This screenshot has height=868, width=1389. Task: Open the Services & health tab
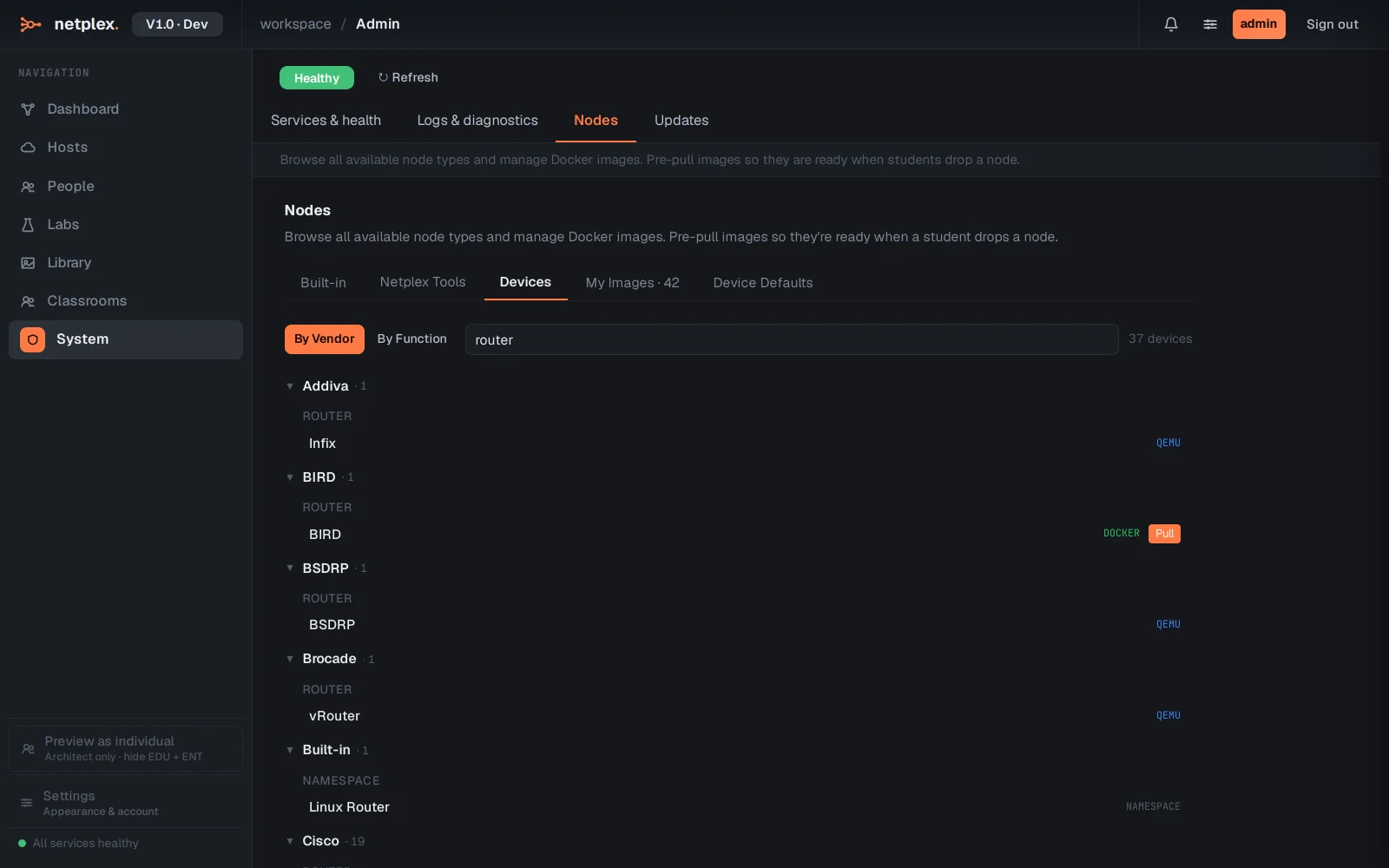point(326,121)
